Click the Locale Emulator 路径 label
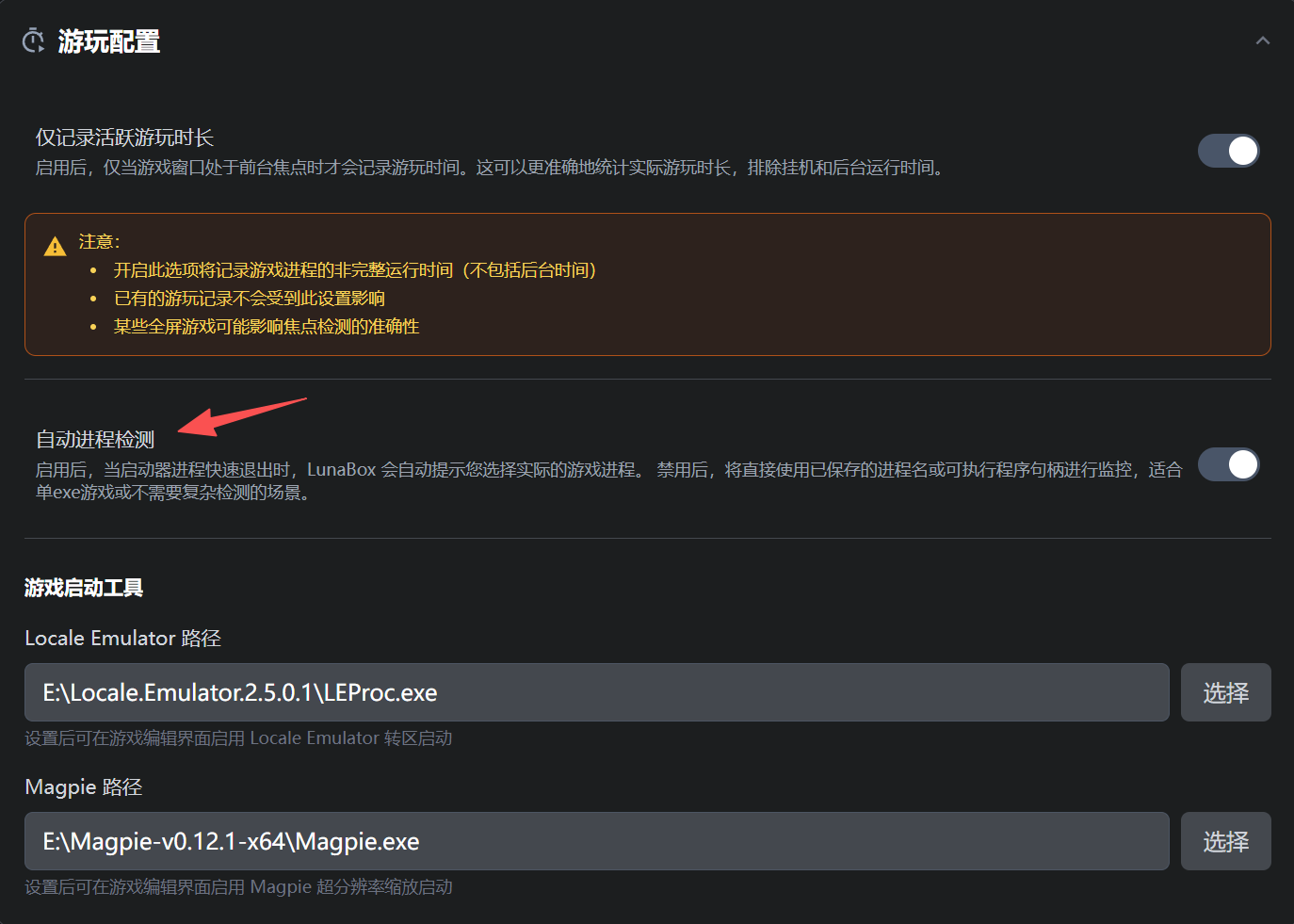Image resolution: width=1294 pixels, height=924 pixels. click(122, 639)
